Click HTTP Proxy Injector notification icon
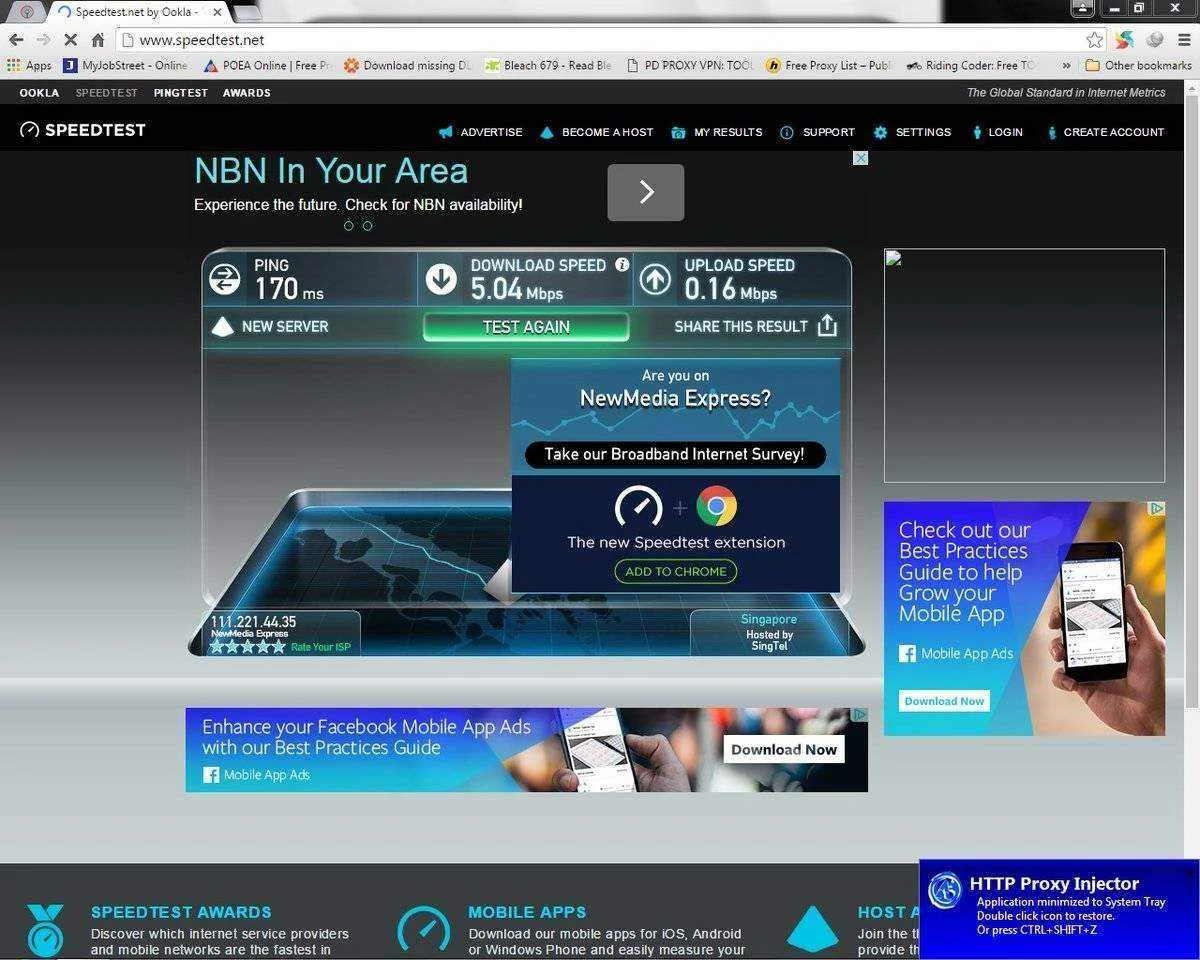The width and height of the screenshot is (1200, 960). 945,890
